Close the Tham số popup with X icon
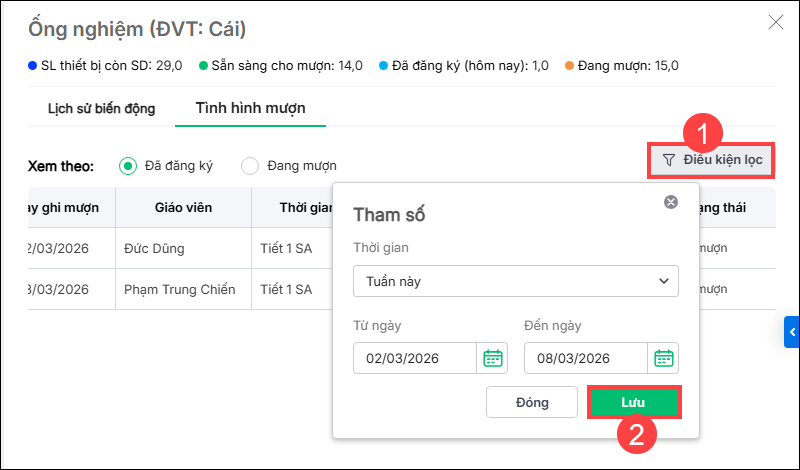Image resolution: width=800 pixels, height=470 pixels. coord(671,202)
